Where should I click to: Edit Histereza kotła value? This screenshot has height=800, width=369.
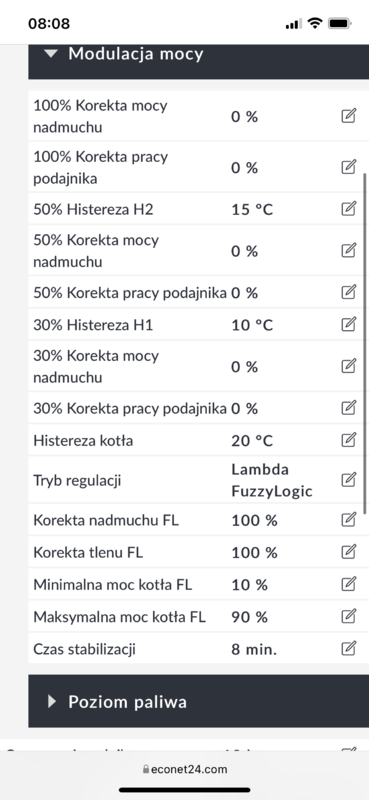348,440
